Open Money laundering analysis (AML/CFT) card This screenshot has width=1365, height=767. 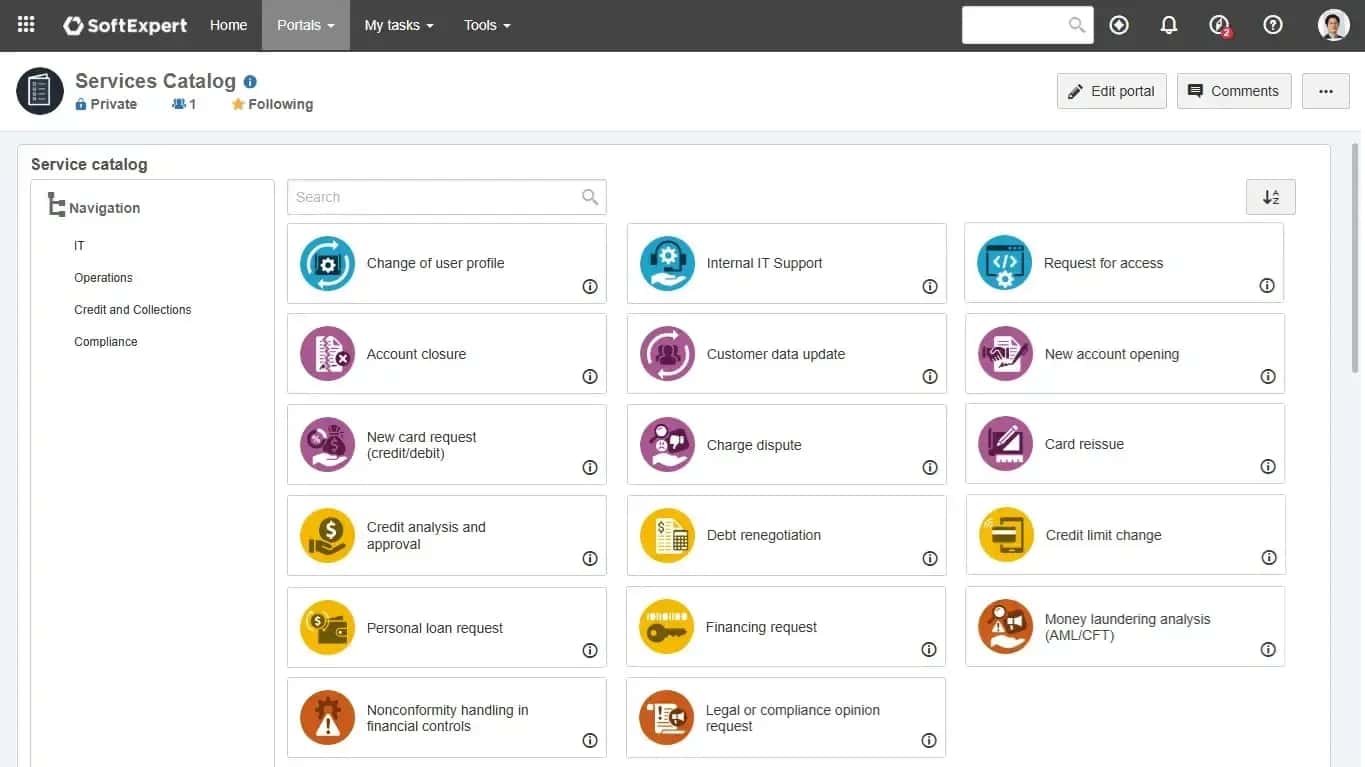[1125, 627]
